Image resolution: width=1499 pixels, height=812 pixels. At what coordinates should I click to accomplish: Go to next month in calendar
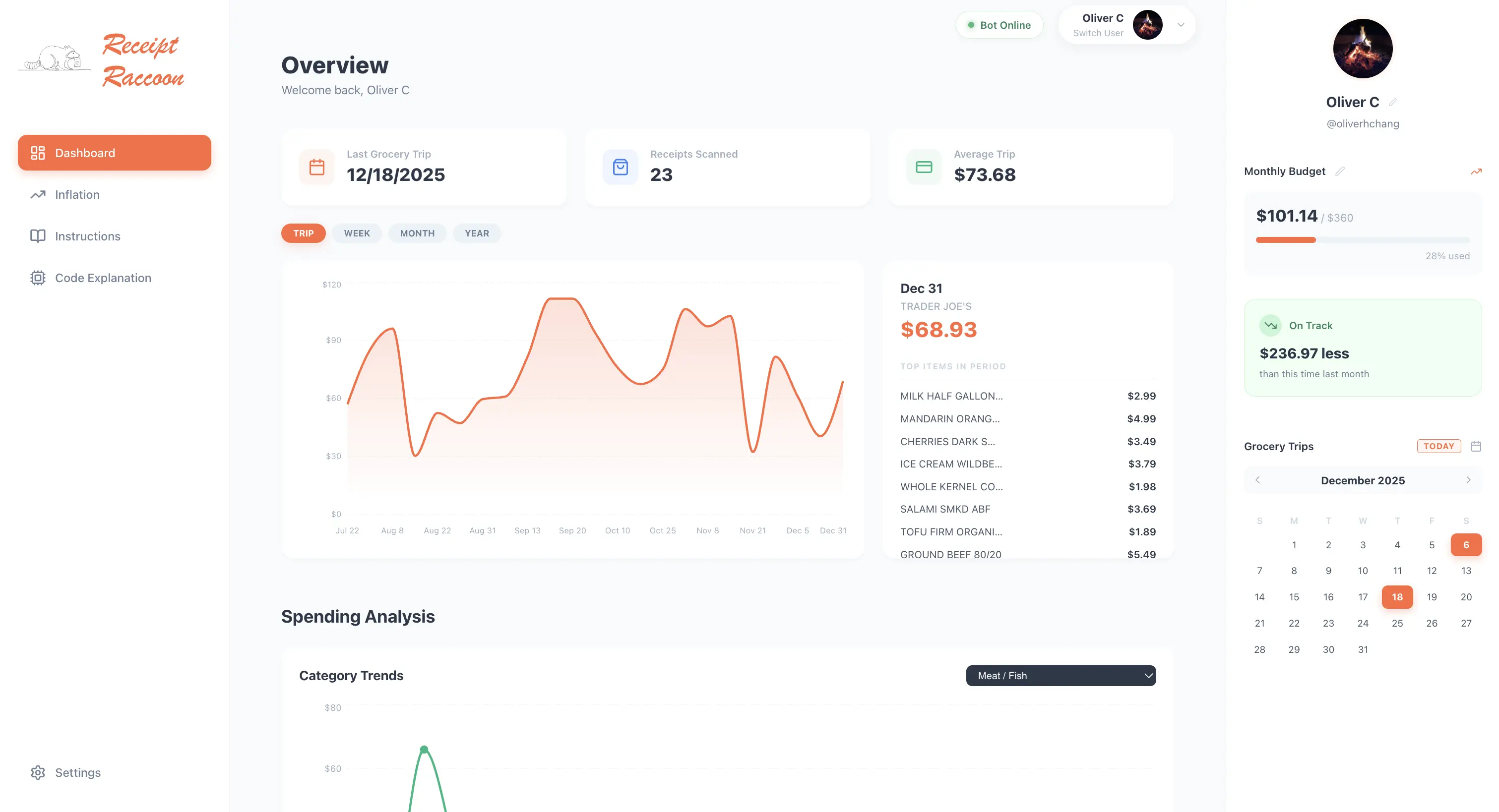(x=1468, y=480)
